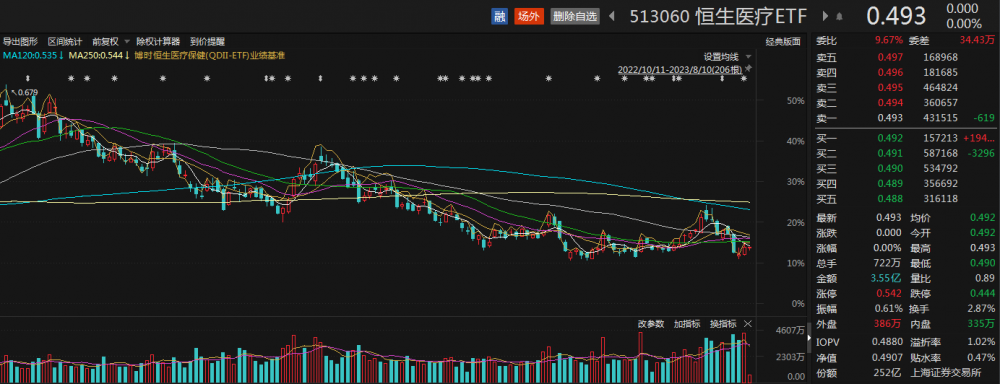Open 到价提醒 price alert
This screenshot has width=1000, height=384.
[207, 41]
